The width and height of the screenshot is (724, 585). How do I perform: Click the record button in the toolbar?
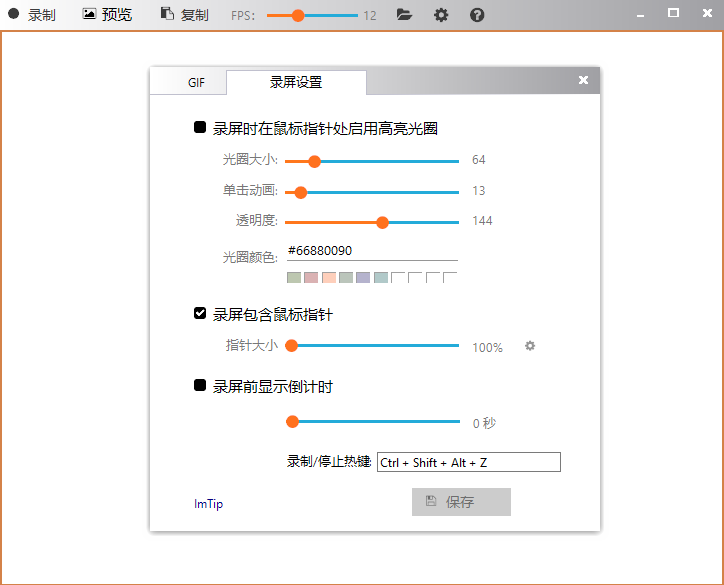[32, 15]
